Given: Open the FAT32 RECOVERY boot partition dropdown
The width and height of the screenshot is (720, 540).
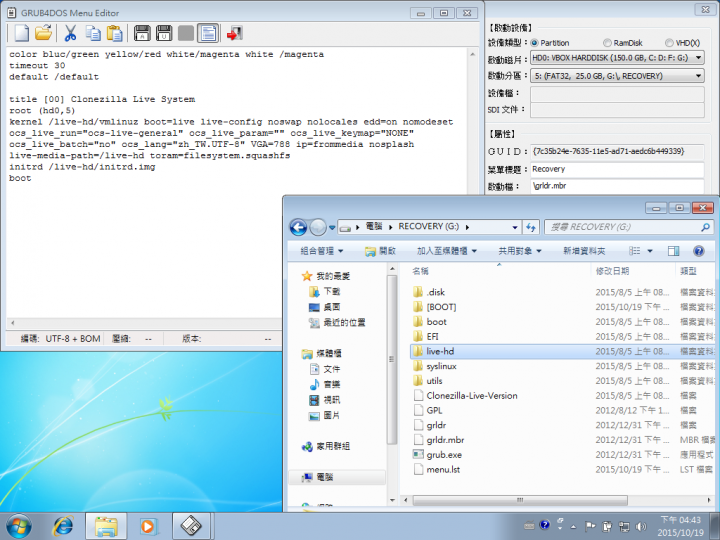Looking at the screenshot, I should [617, 76].
